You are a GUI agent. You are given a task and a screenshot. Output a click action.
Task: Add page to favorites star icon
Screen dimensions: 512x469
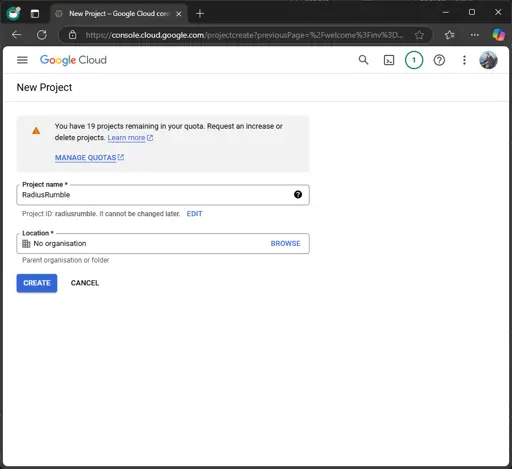click(x=419, y=35)
